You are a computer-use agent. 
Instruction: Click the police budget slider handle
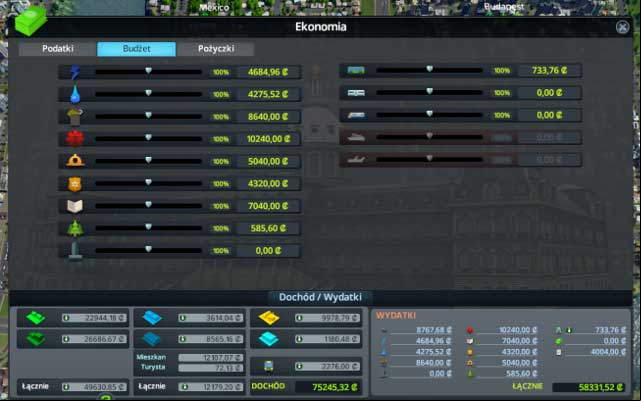(x=148, y=182)
